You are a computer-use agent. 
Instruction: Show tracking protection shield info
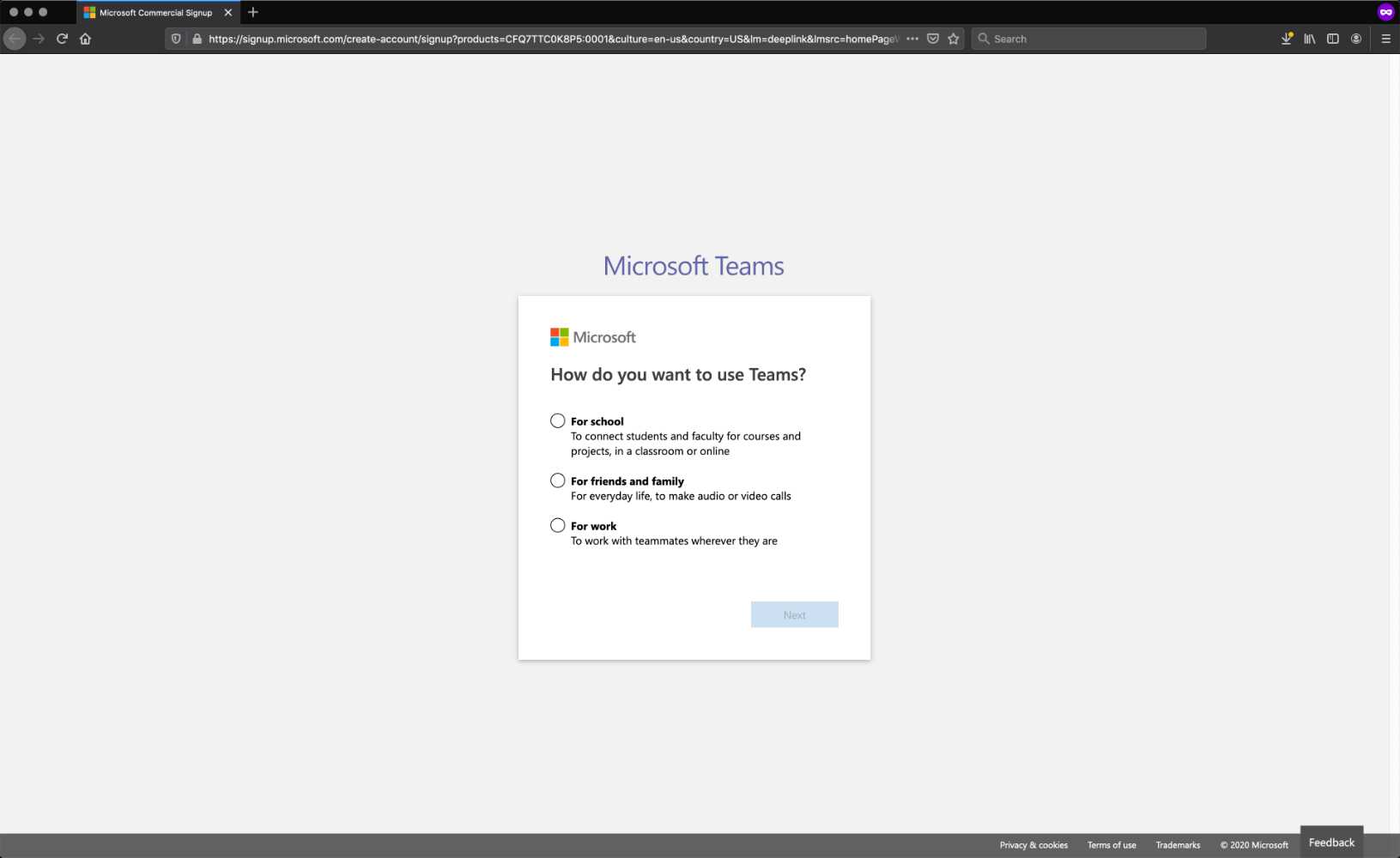pyautogui.click(x=176, y=39)
